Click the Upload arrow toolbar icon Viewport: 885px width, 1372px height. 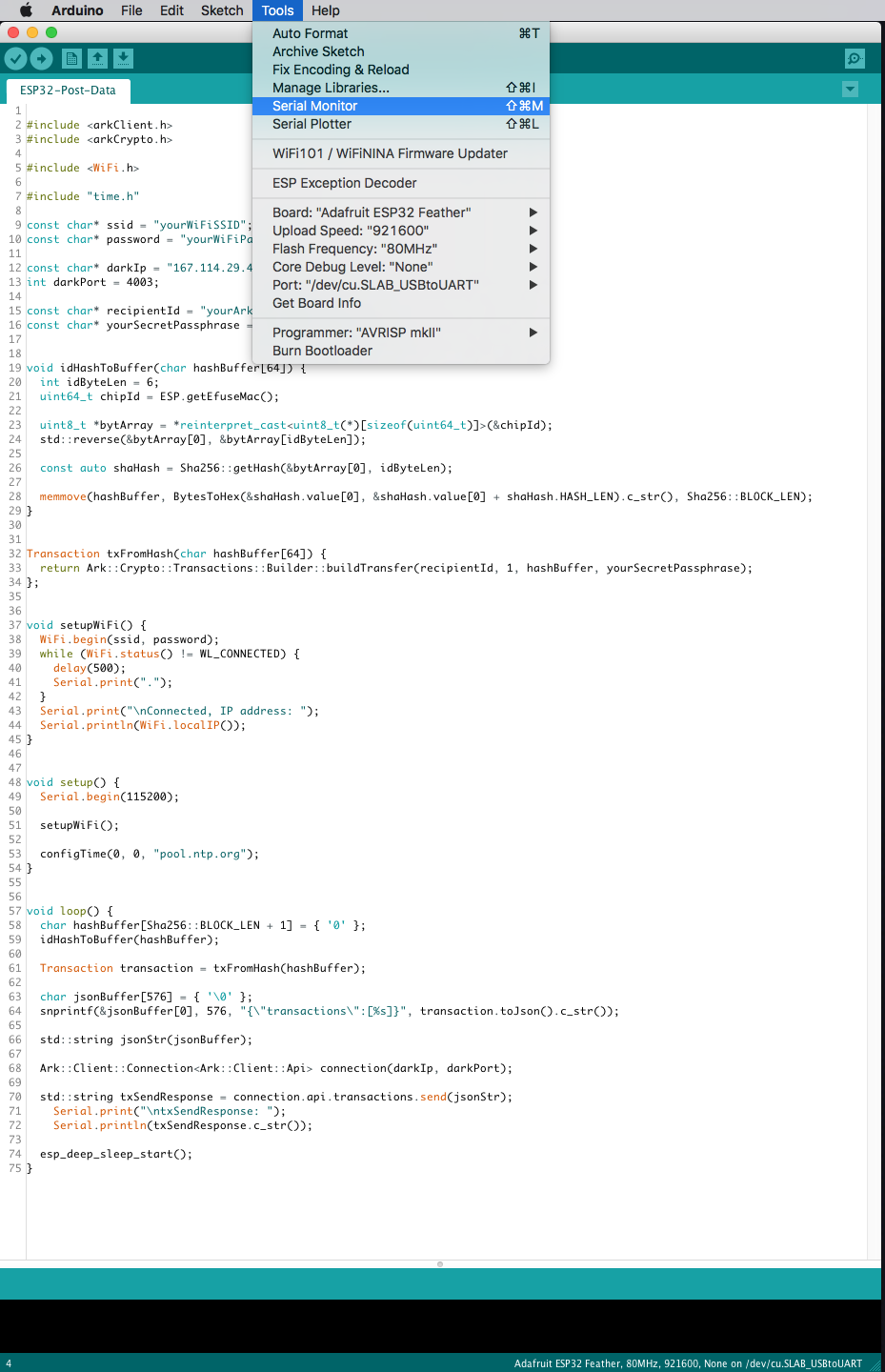pos(42,59)
